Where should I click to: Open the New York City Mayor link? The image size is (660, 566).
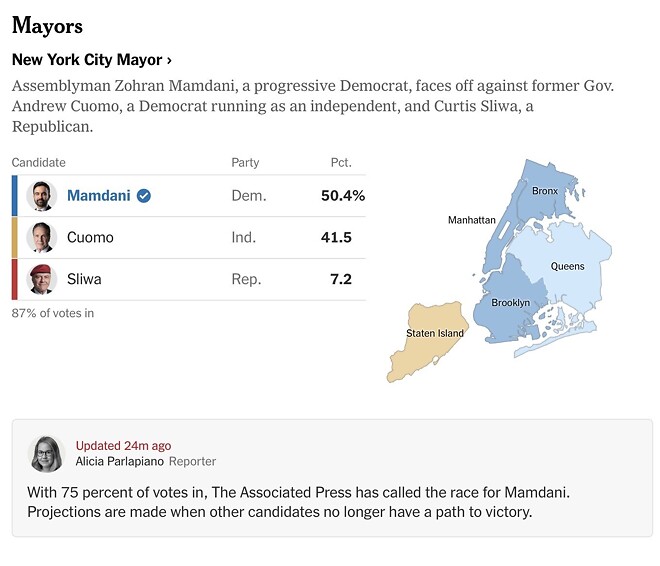point(87,60)
